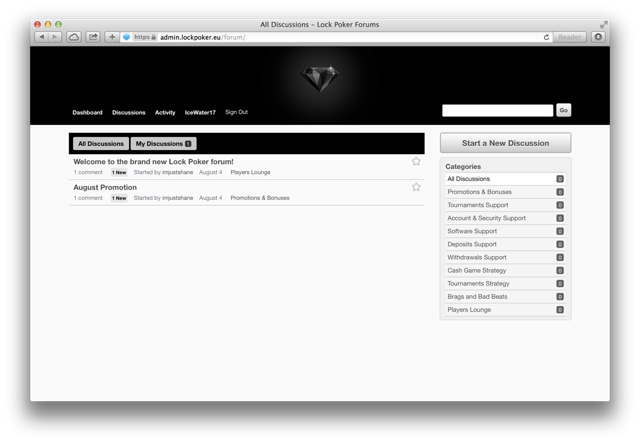The width and height of the screenshot is (640, 443).
Task: Click 1 New badge on August Promotion
Action: (119, 198)
